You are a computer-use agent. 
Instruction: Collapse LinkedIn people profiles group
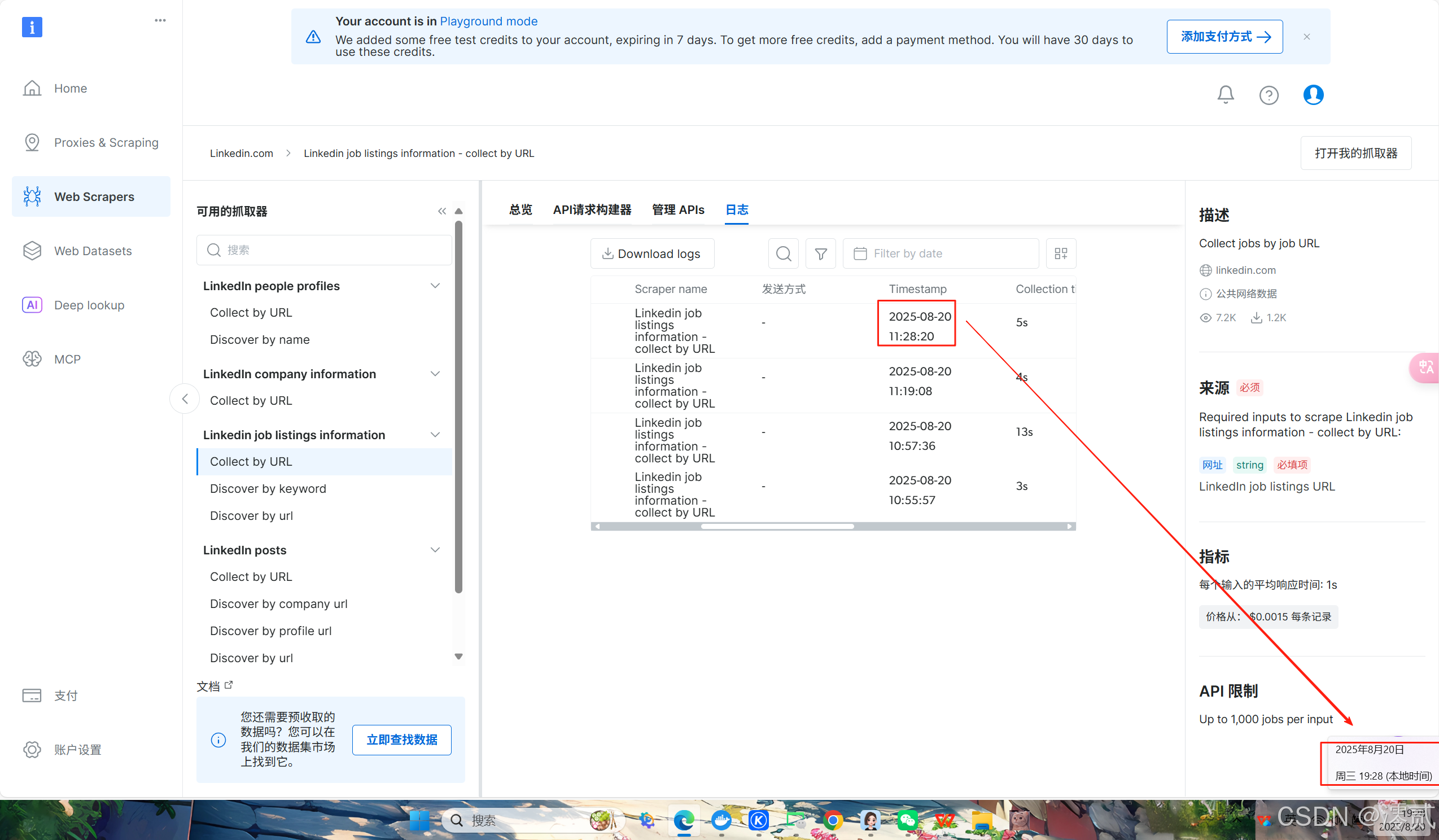click(435, 286)
